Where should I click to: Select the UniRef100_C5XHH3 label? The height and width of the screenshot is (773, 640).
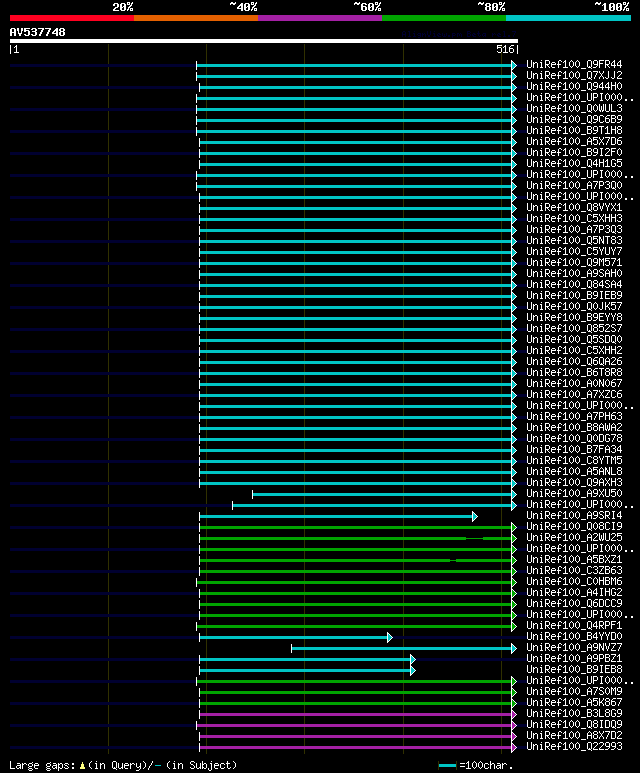(x=574, y=218)
